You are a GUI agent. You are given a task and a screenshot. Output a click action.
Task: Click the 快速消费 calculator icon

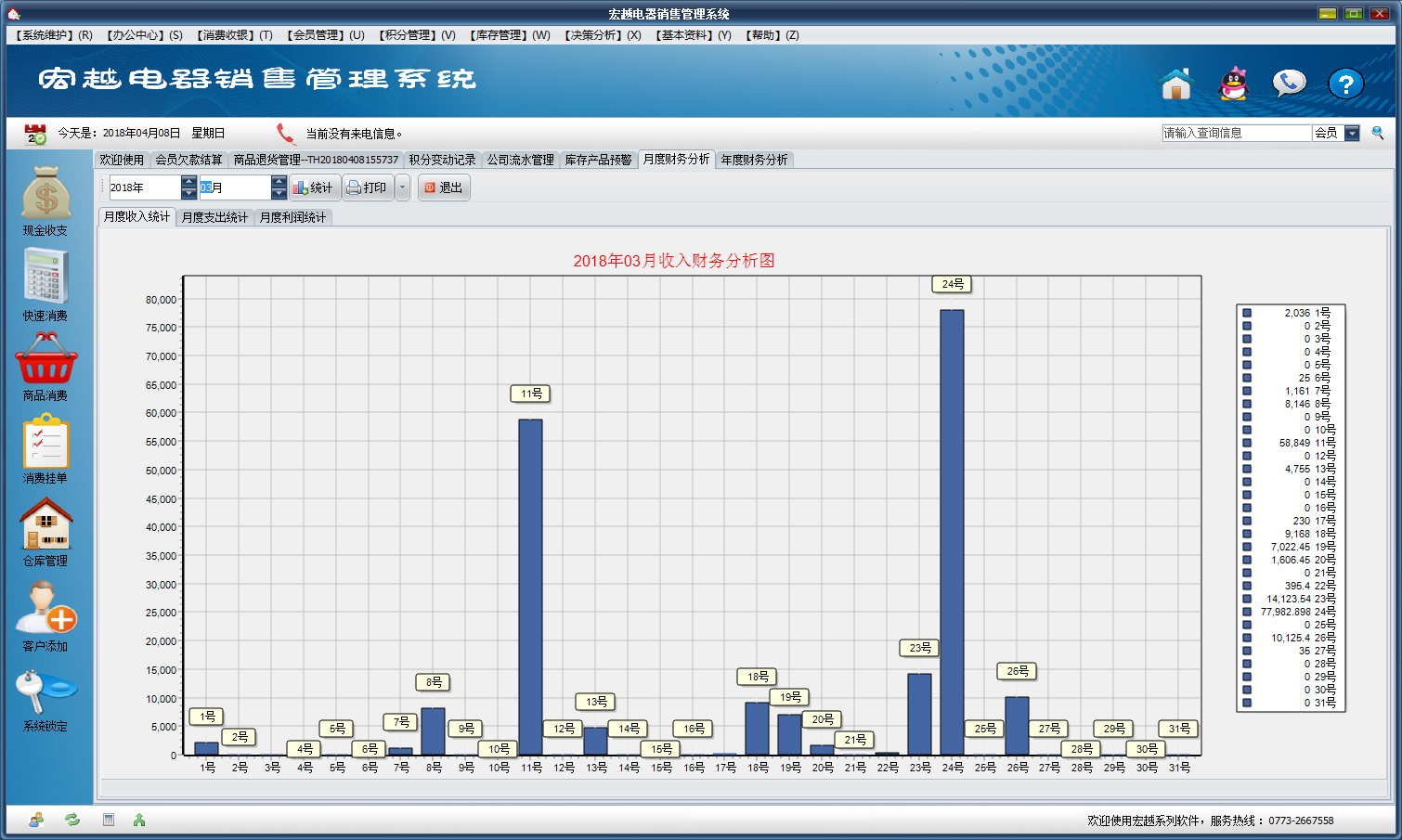point(45,278)
